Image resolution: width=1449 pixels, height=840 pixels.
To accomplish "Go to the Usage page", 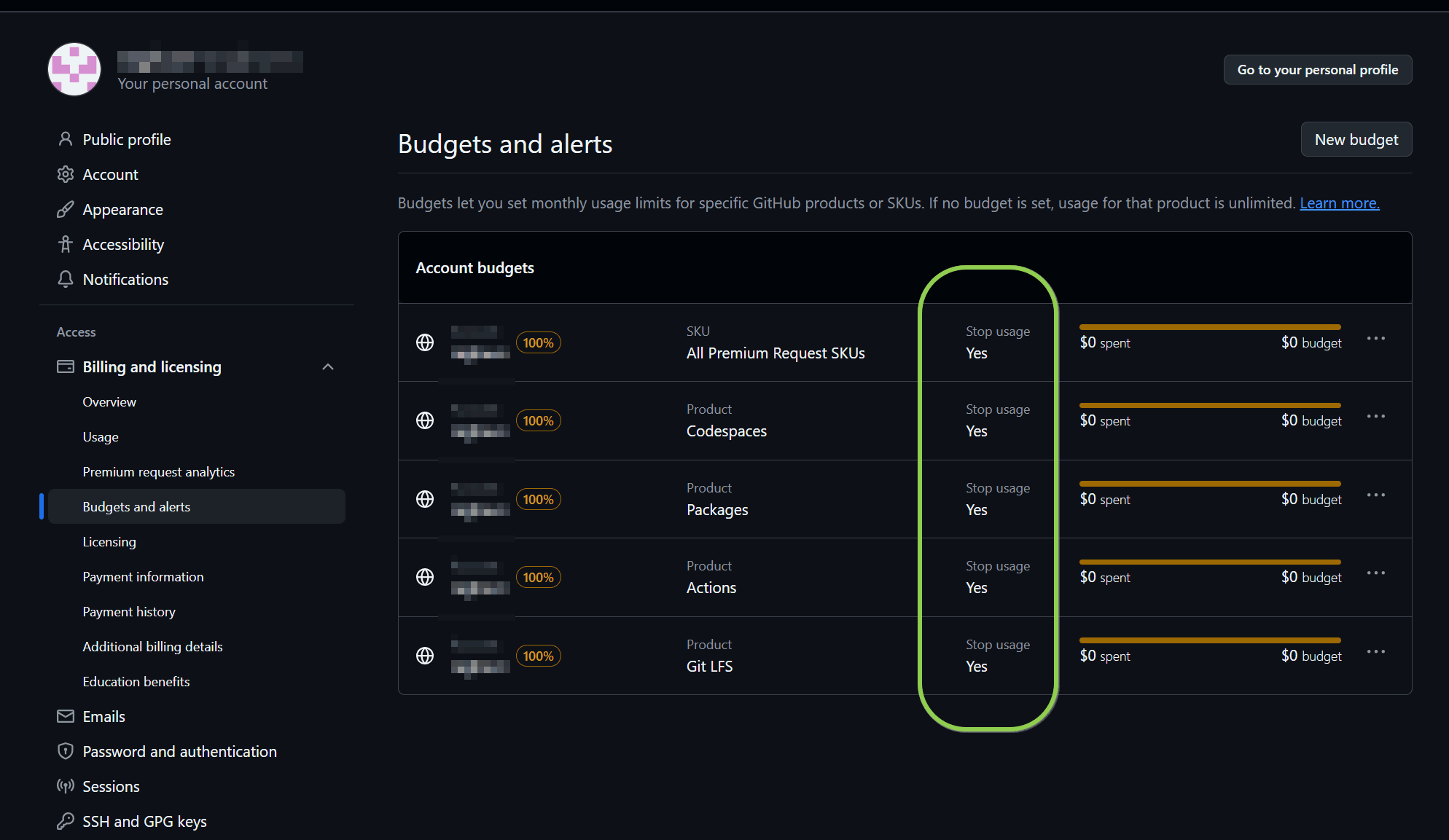I will 101,437.
